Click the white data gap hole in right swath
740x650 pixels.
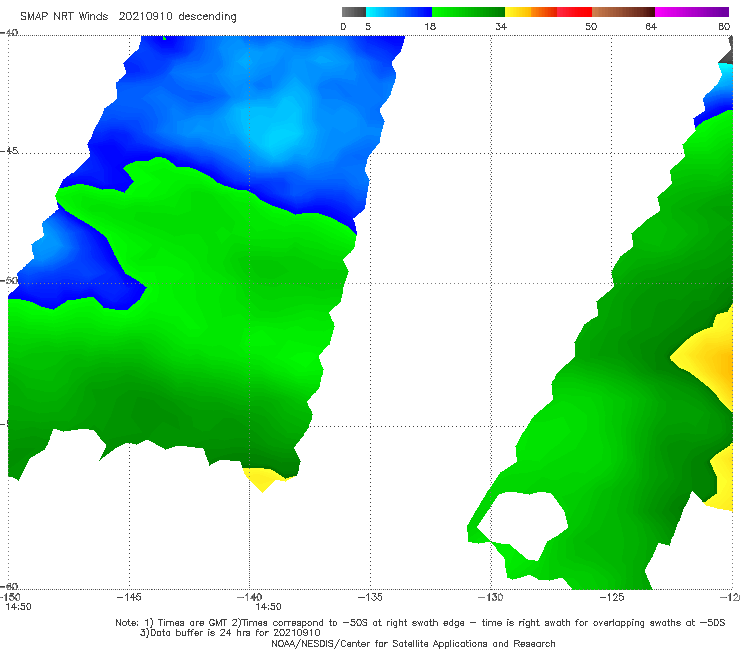pyautogui.click(x=524, y=522)
